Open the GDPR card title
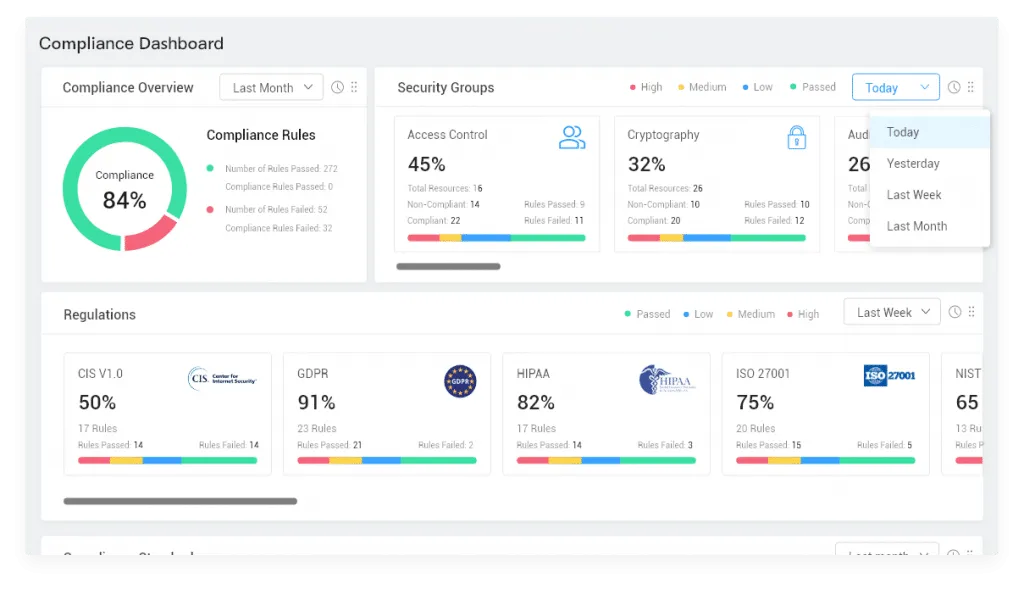This screenshot has width=1024, height=589. point(313,374)
